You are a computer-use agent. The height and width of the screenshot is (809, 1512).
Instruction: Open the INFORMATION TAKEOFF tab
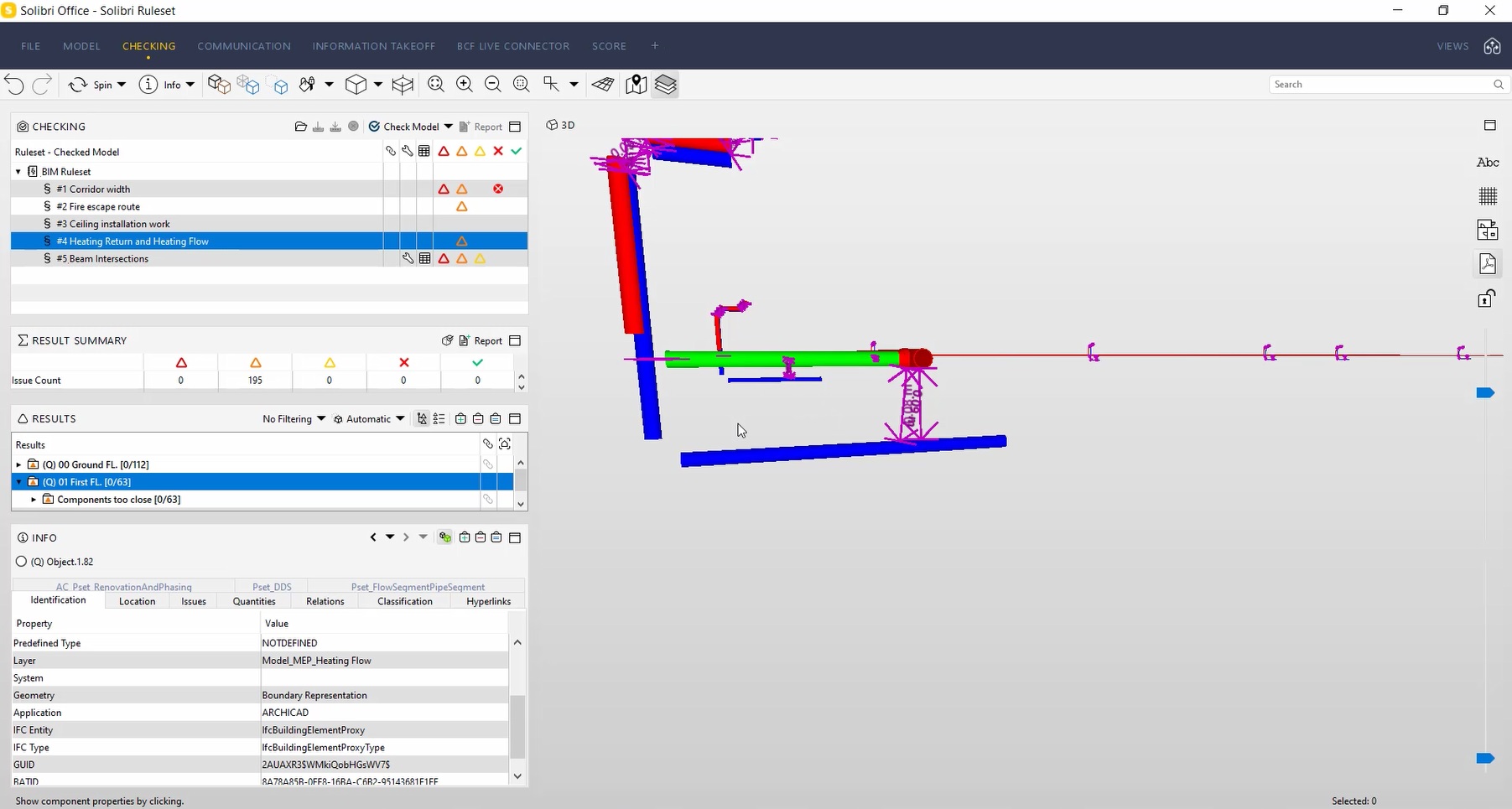pos(374,46)
